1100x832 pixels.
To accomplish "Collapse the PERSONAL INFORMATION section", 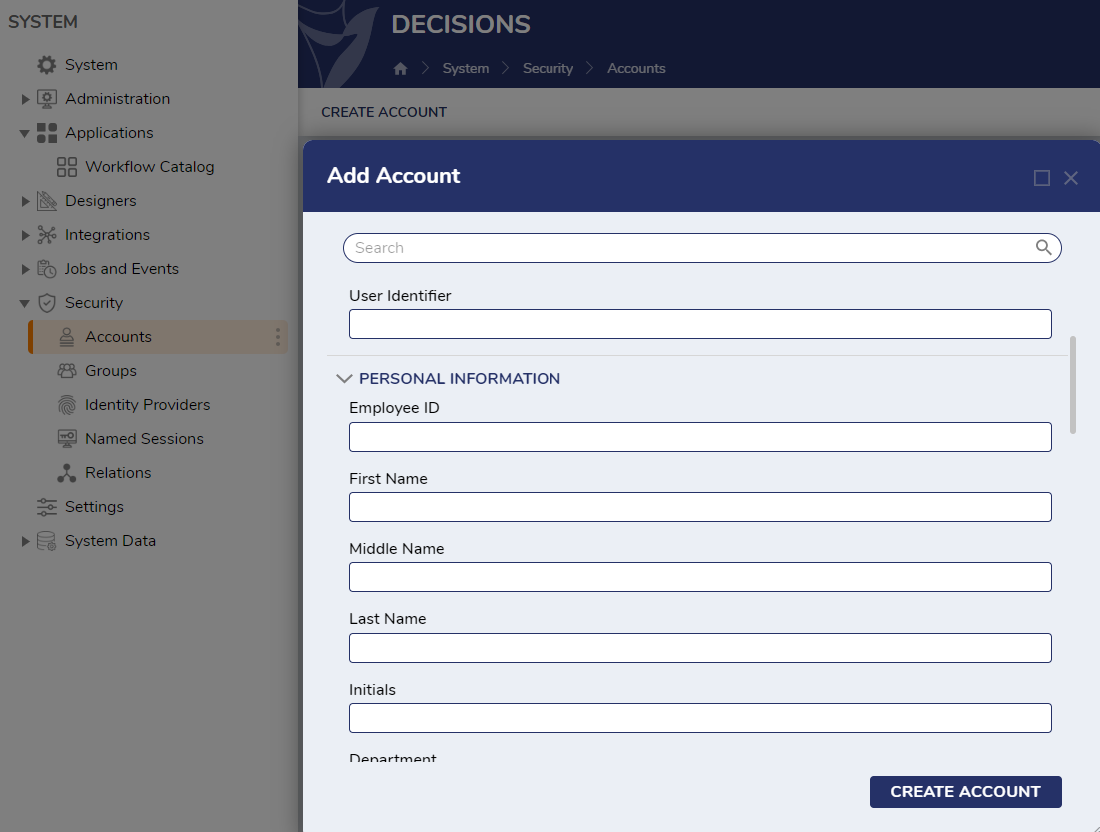I will click(x=344, y=378).
